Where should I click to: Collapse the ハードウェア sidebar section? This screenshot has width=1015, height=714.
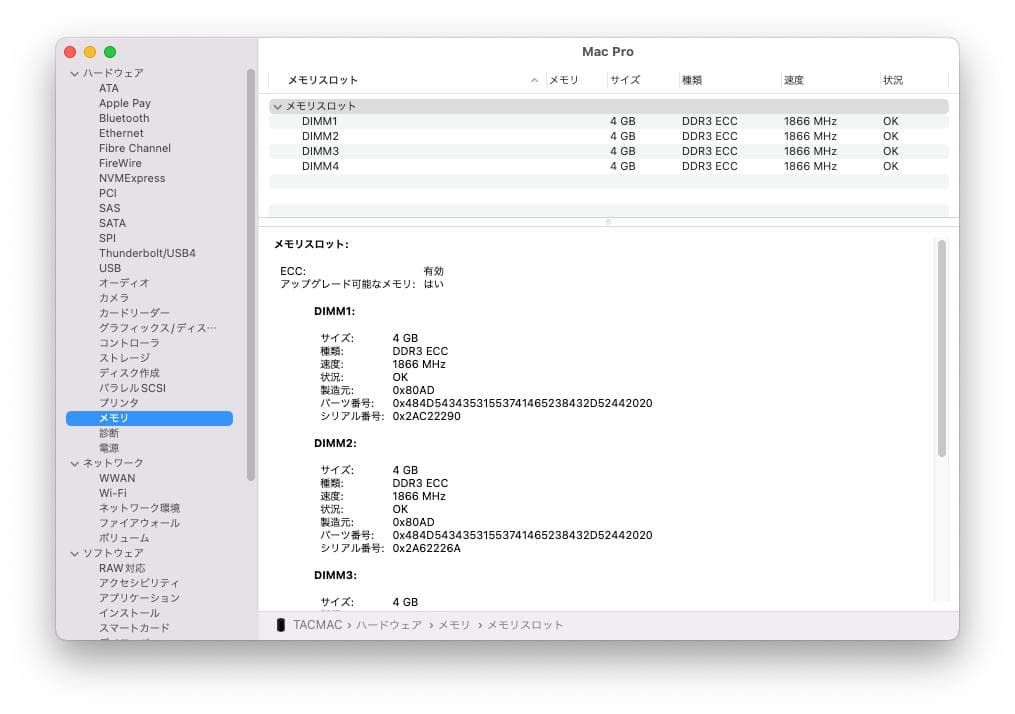(74, 73)
